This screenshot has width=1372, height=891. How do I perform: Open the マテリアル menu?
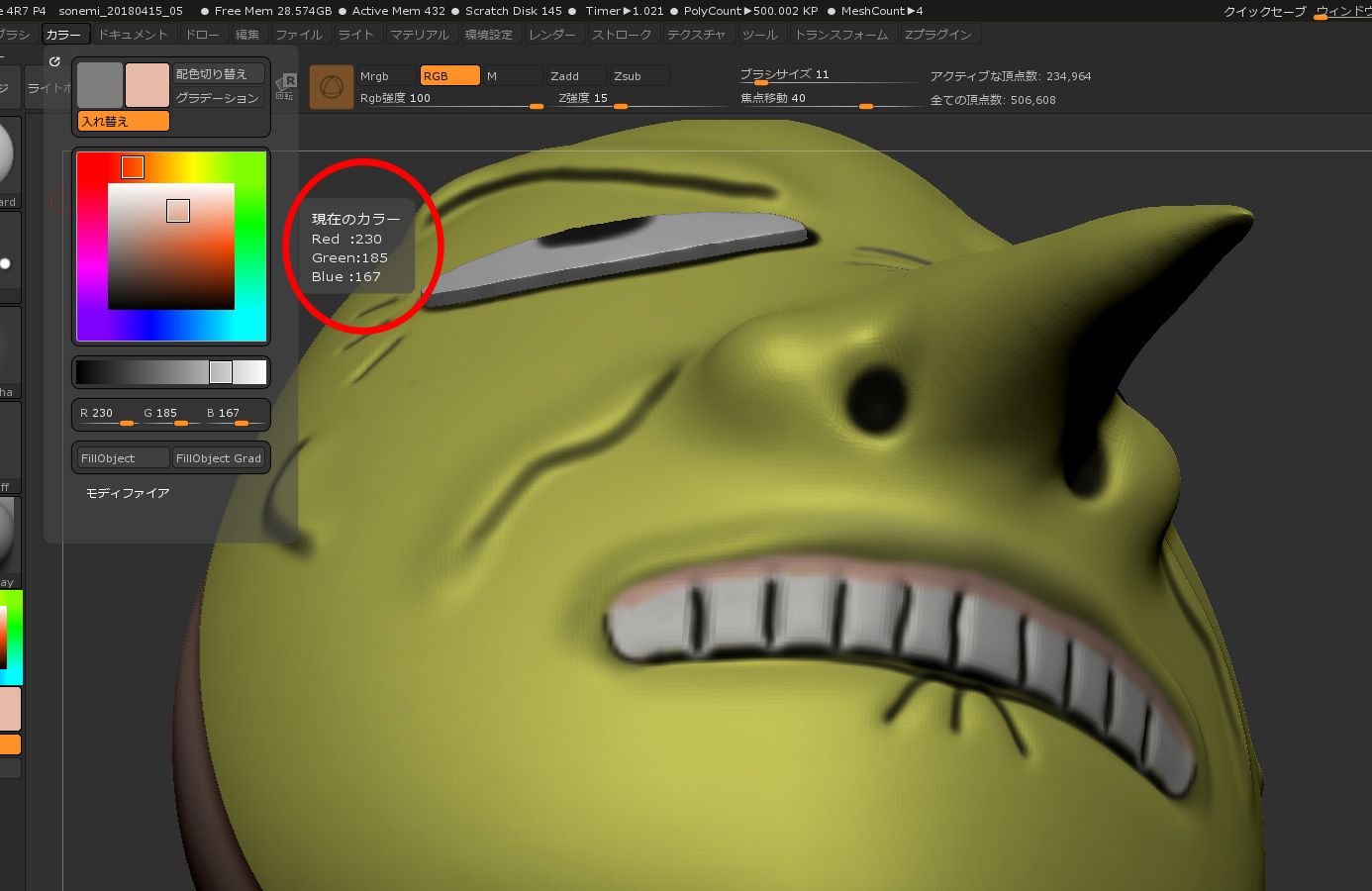coord(420,35)
